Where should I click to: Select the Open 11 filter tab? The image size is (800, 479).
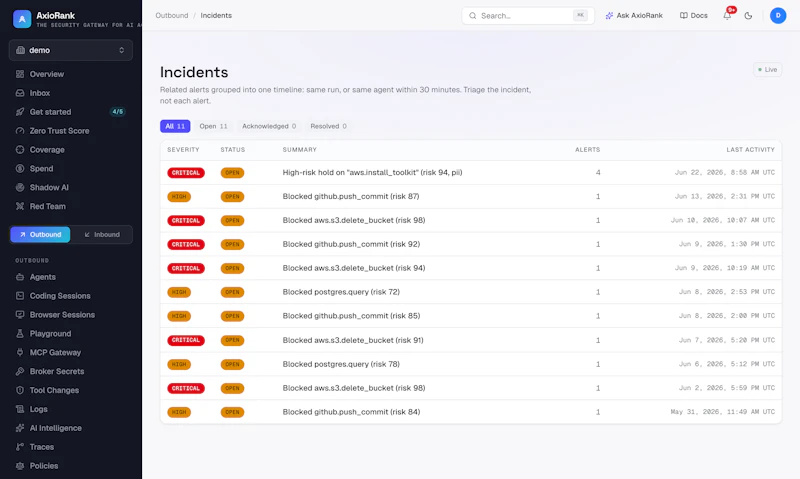tap(213, 126)
